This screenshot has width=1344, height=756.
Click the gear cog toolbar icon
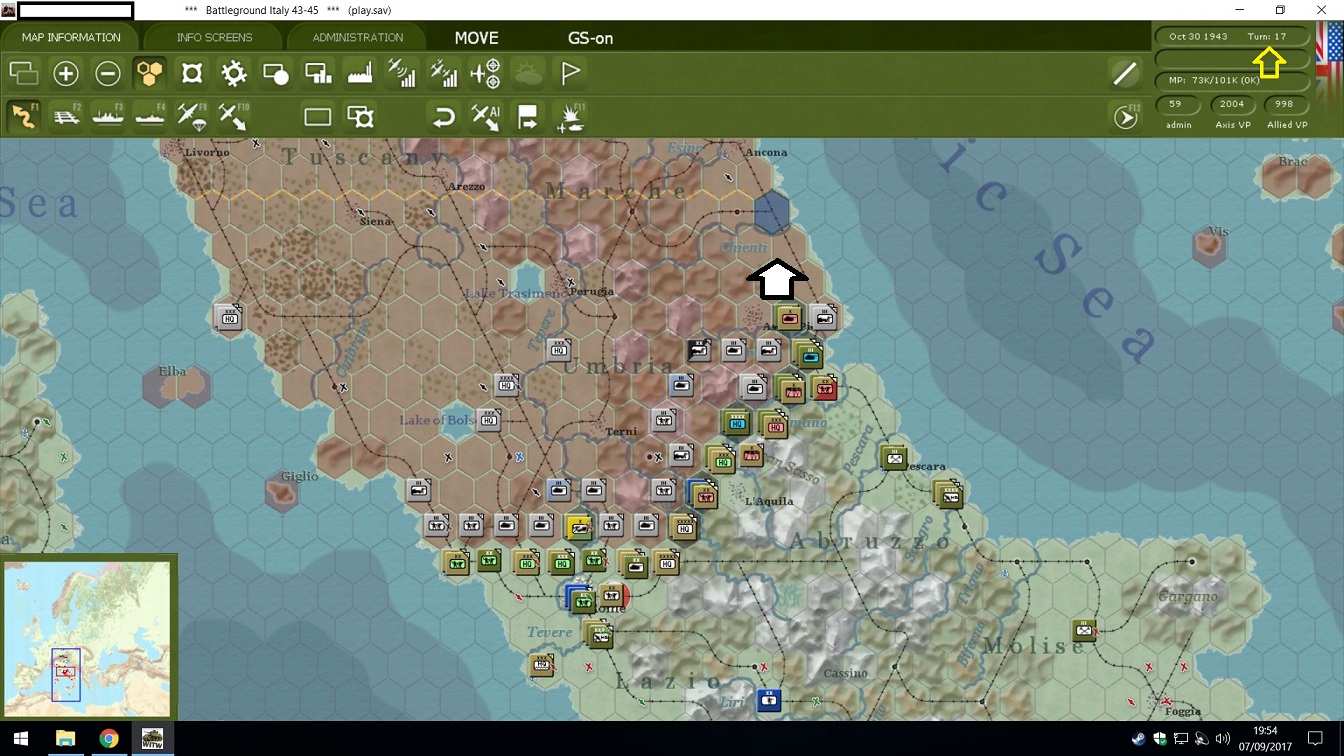click(234, 73)
